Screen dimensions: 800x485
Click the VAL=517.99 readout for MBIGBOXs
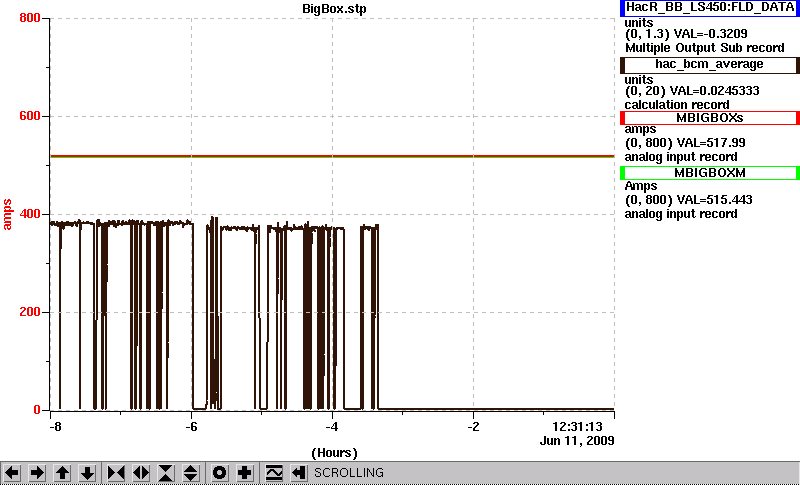click(710, 143)
